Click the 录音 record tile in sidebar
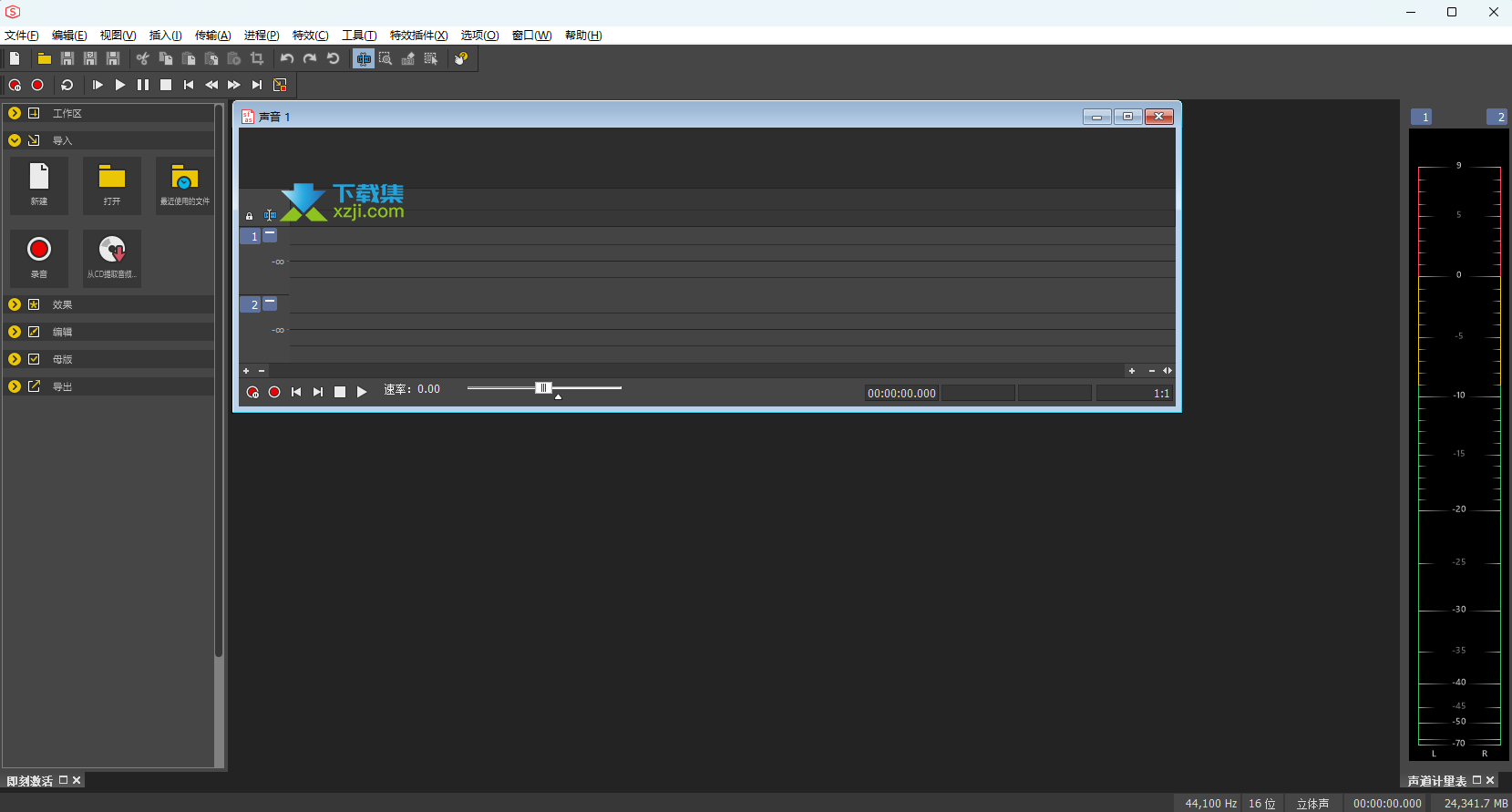Viewport: 1512px width, 812px height. pyautogui.click(x=39, y=258)
